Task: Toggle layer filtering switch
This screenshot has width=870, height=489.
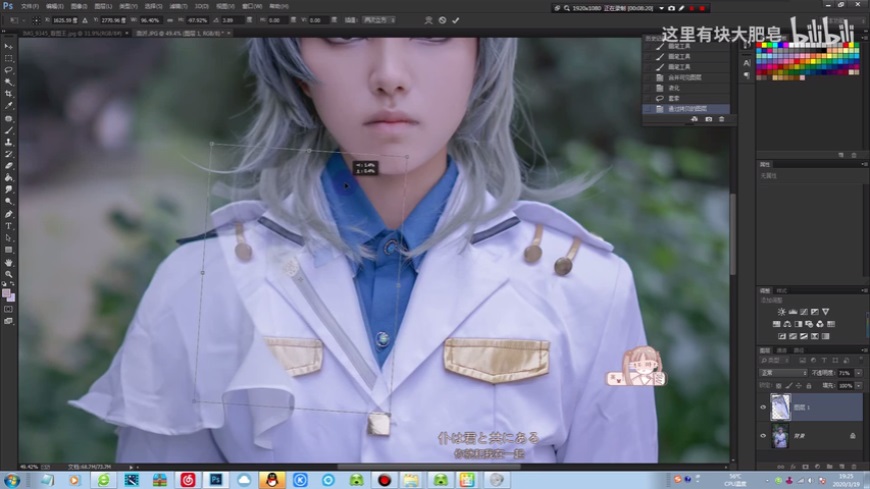Action: click(861, 361)
